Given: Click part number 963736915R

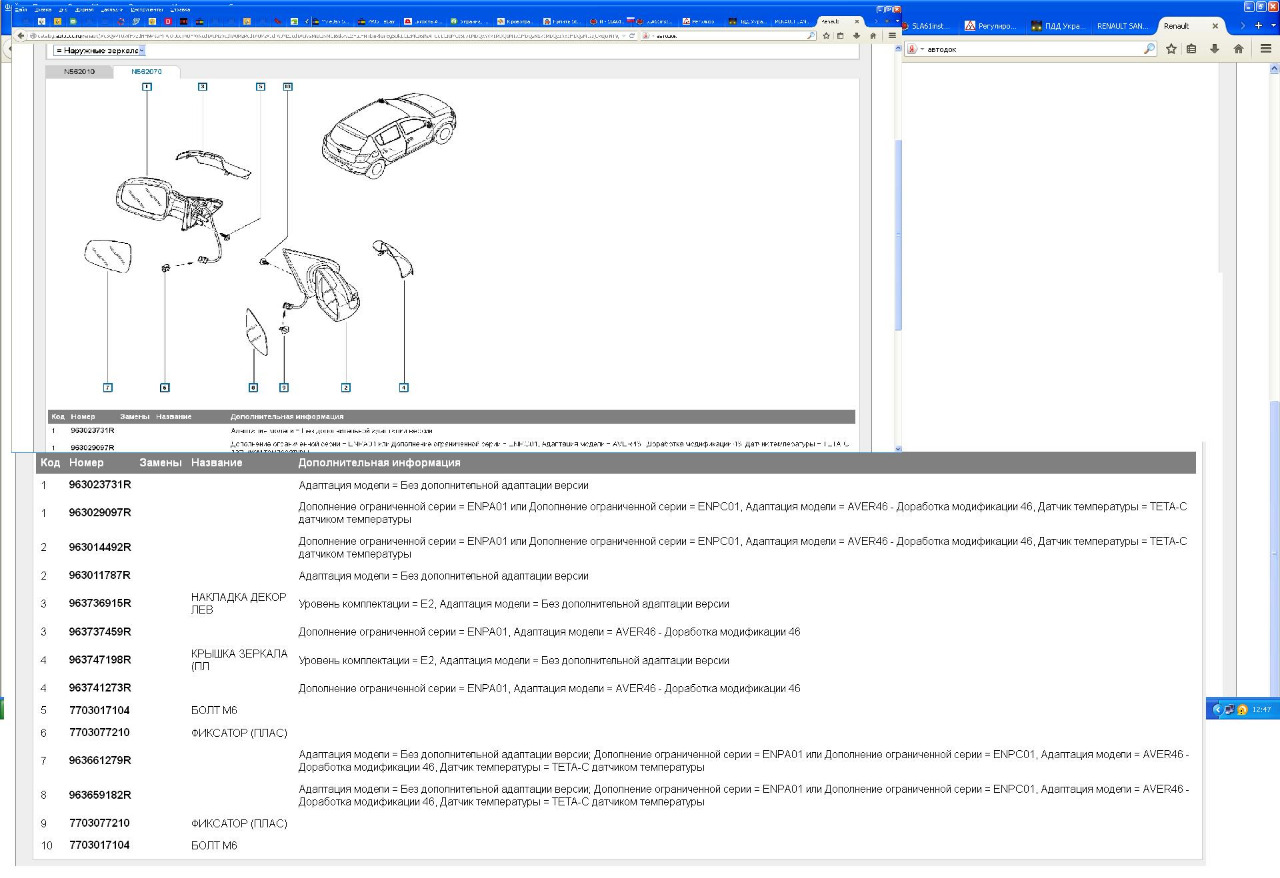Looking at the screenshot, I should 100,603.
